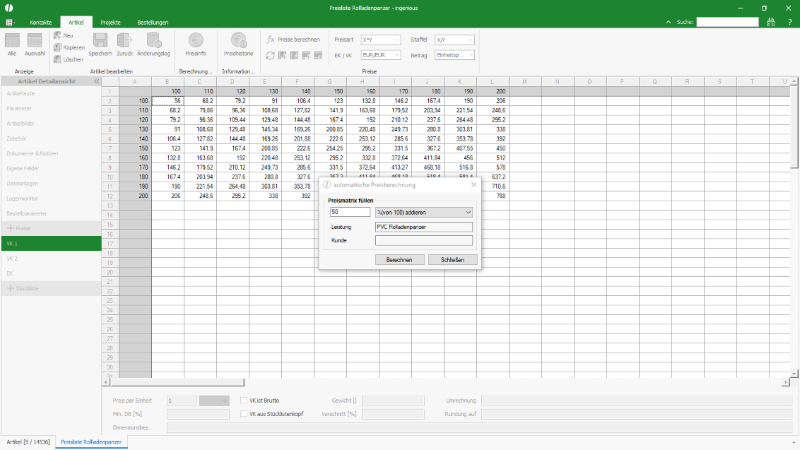The image size is (800, 450).
Task: Click the Suche input field
Action: tap(728, 22)
